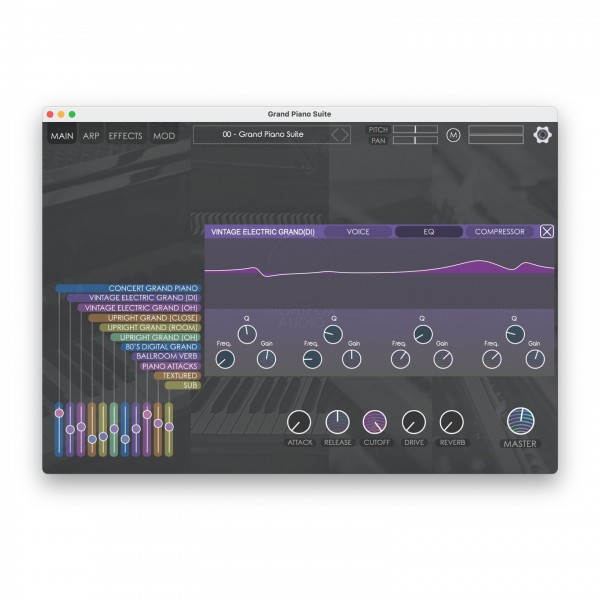
Task: Select the UPRIGHT GRAND (ROOM) layer label
Action: point(150,328)
